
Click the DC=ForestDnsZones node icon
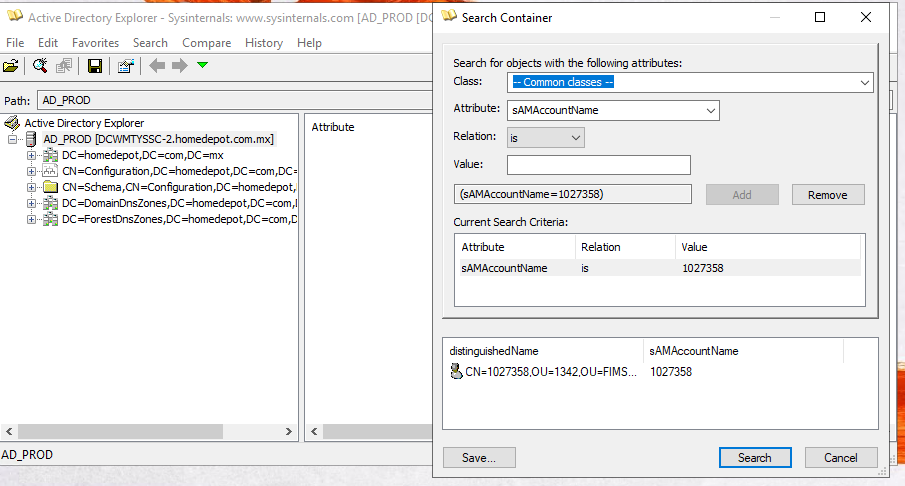(51, 219)
